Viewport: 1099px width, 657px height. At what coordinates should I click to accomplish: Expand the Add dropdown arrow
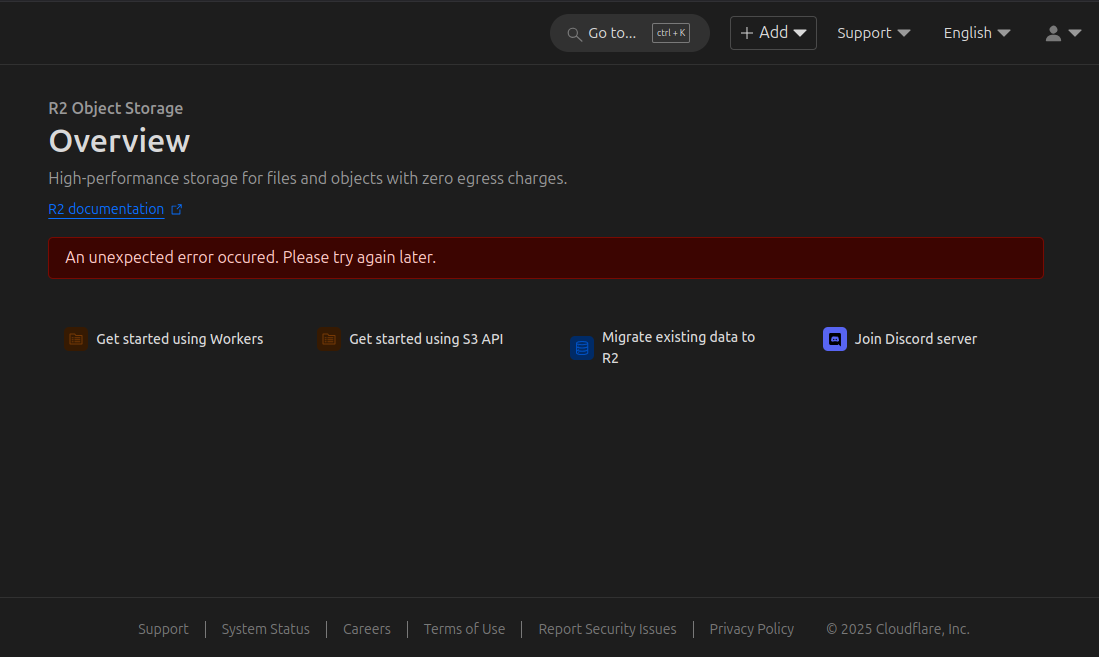(x=800, y=33)
